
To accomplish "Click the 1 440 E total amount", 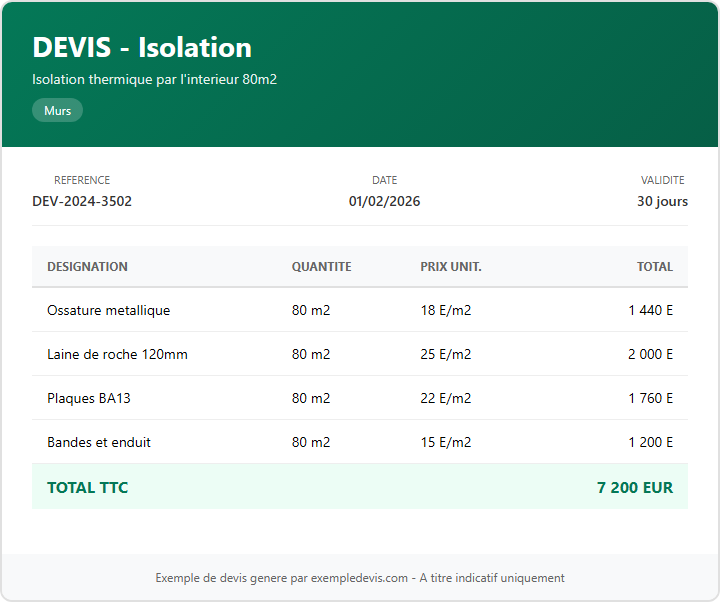I will click(650, 310).
